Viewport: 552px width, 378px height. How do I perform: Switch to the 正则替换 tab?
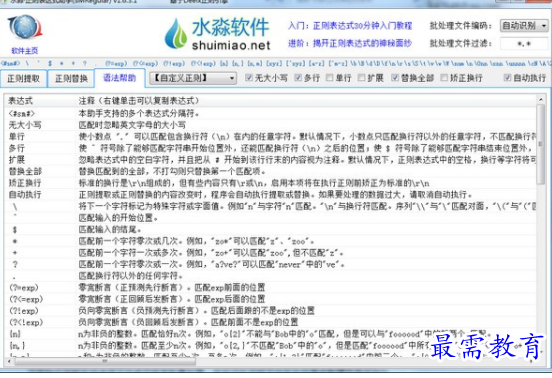(x=71, y=78)
